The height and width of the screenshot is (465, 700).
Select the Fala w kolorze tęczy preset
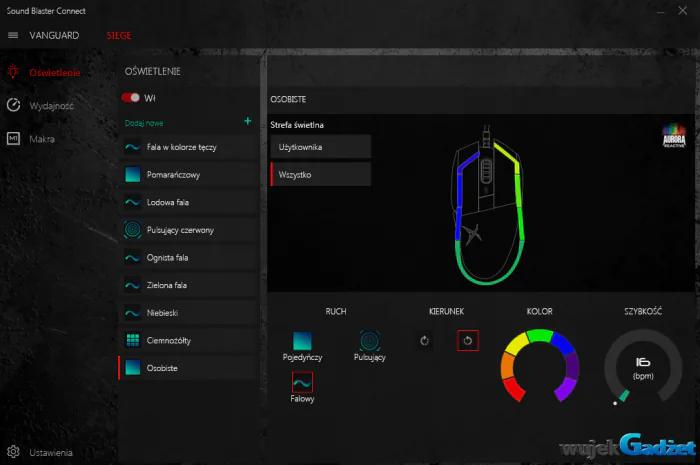(189, 147)
